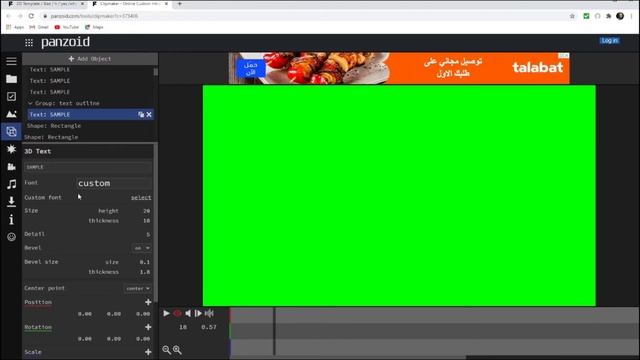Toggle the red record button
Screen dimensions: 640x360
coord(177,313)
